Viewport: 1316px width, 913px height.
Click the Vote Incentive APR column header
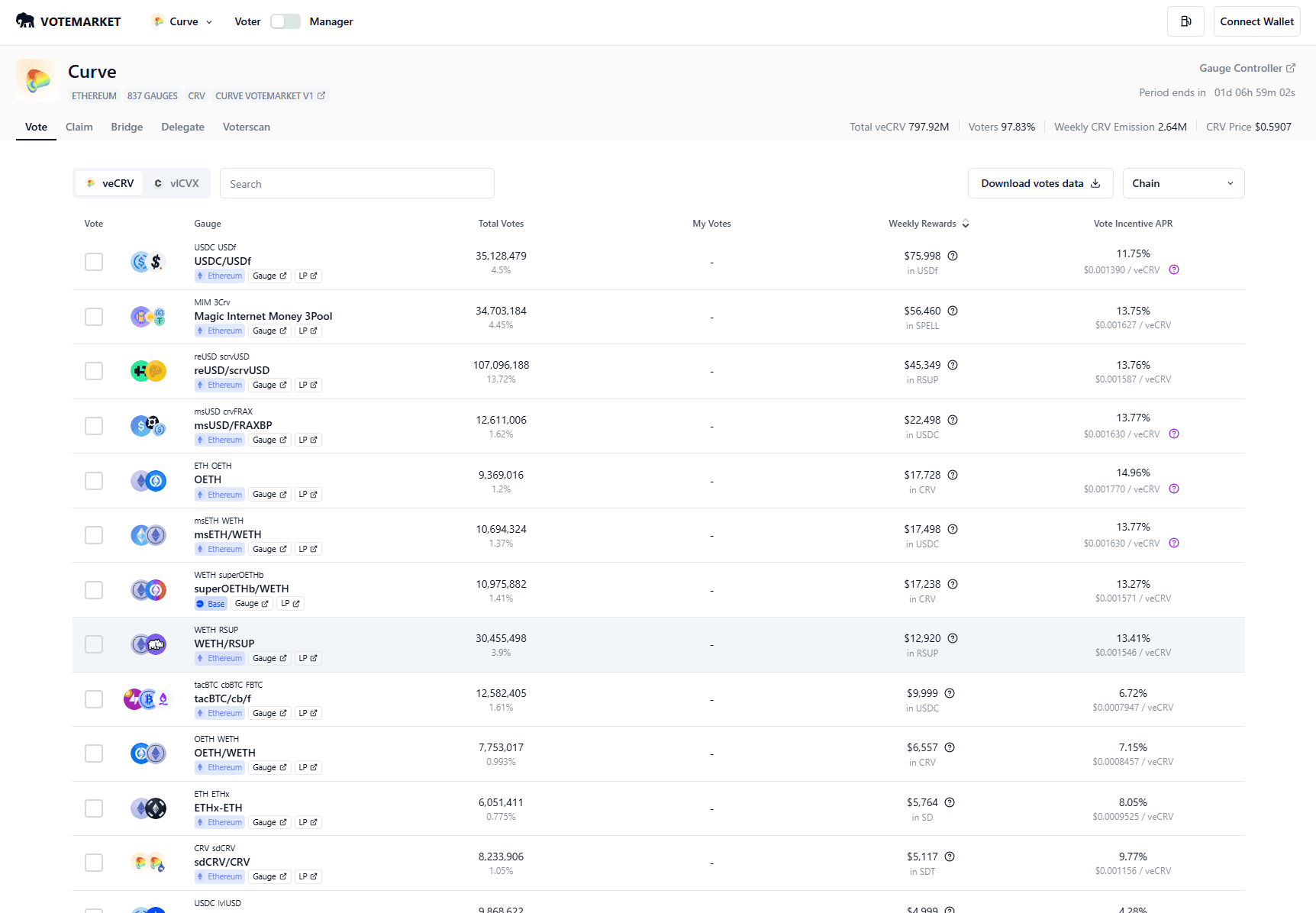1133,224
